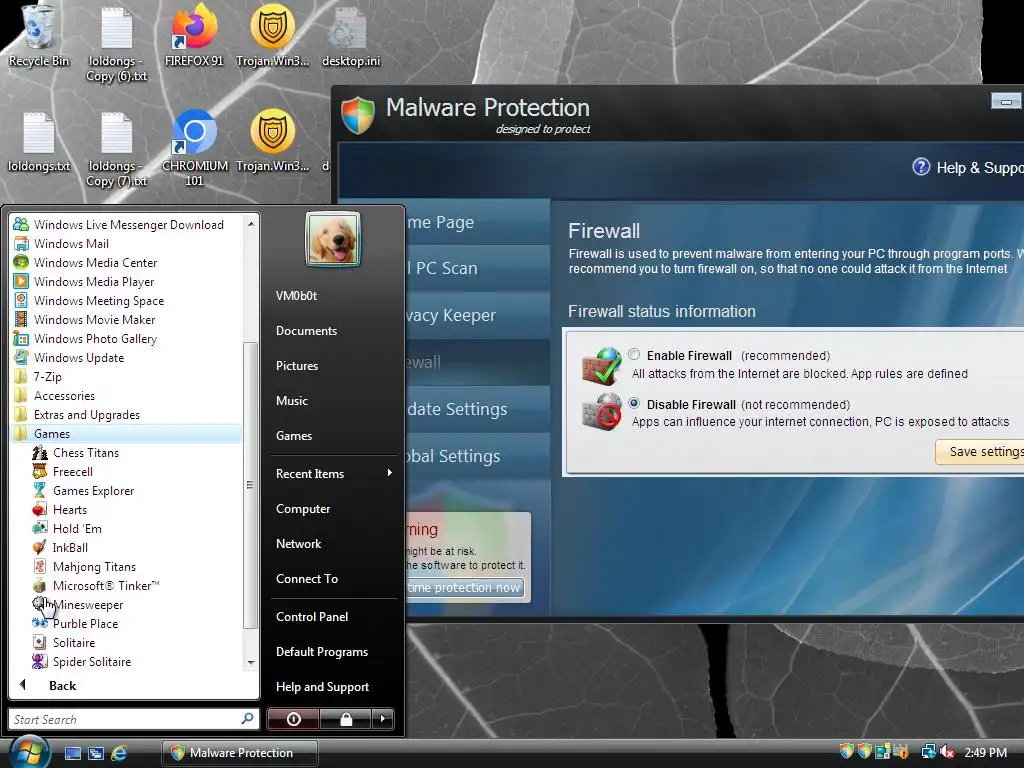Launch Solitaire from start menu
Viewport: 1024px width, 768px height.
[x=74, y=643]
